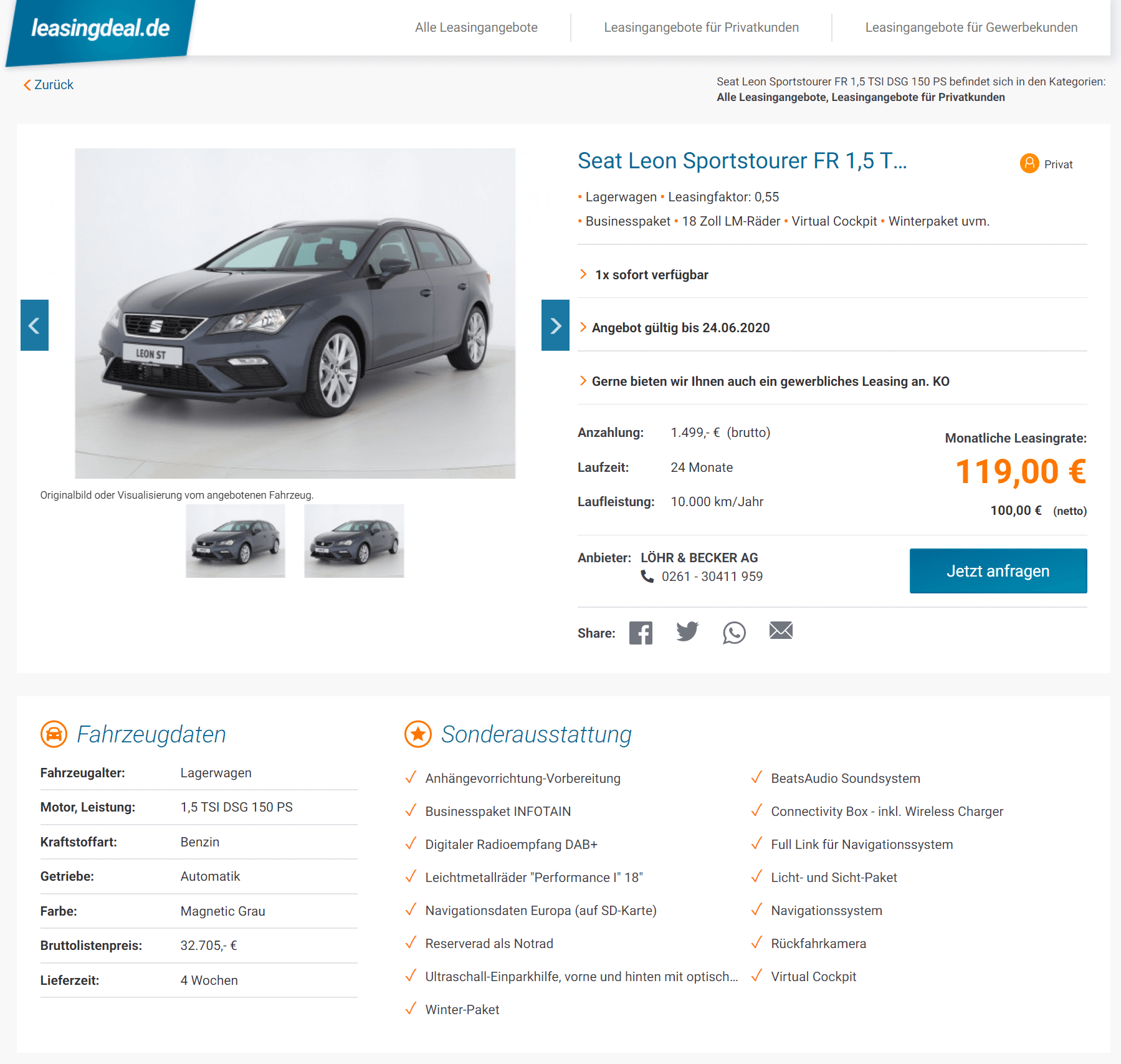Screen dimensions: 1121x1064
Task: Select the second car thumbnail below image
Action: tap(354, 541)
